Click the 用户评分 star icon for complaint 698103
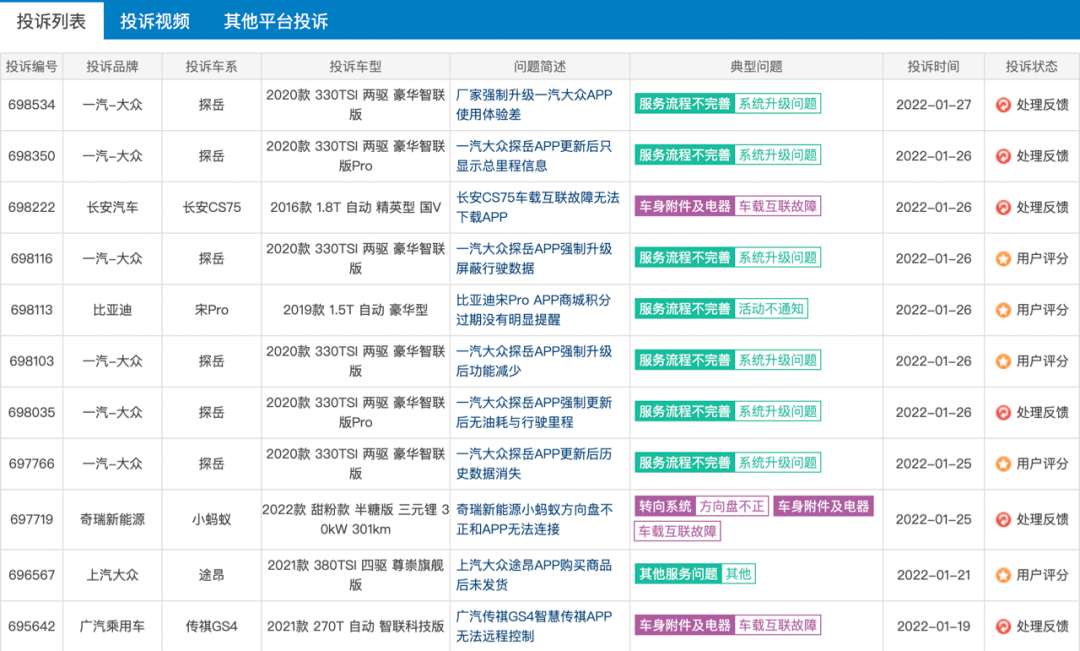The height and width of the screenshot is (651, 1080). (x=1003, y=361)
